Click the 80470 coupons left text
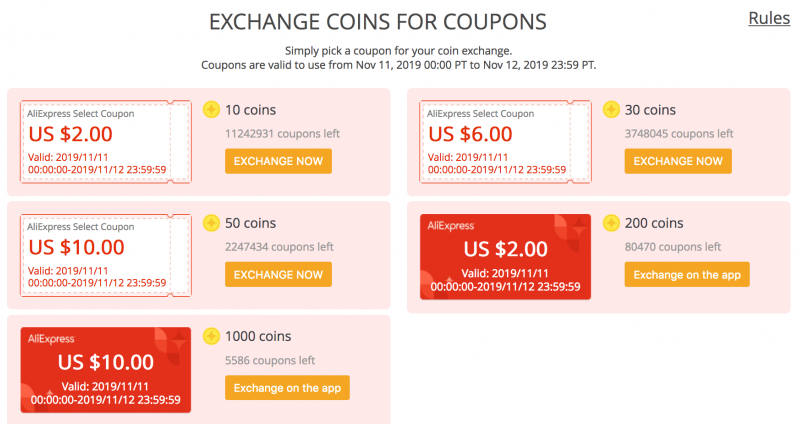The image size is (800, 424). pos(672,247)
